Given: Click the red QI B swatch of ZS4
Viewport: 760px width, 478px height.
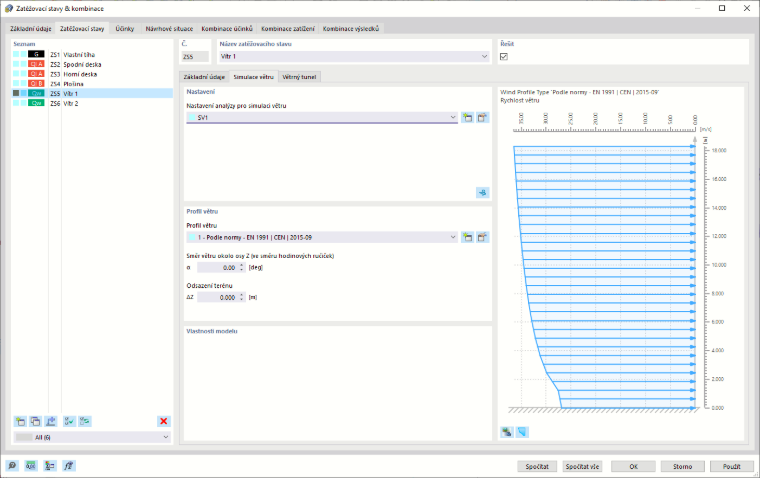Looking at the screenshot, I should (36, 83).
